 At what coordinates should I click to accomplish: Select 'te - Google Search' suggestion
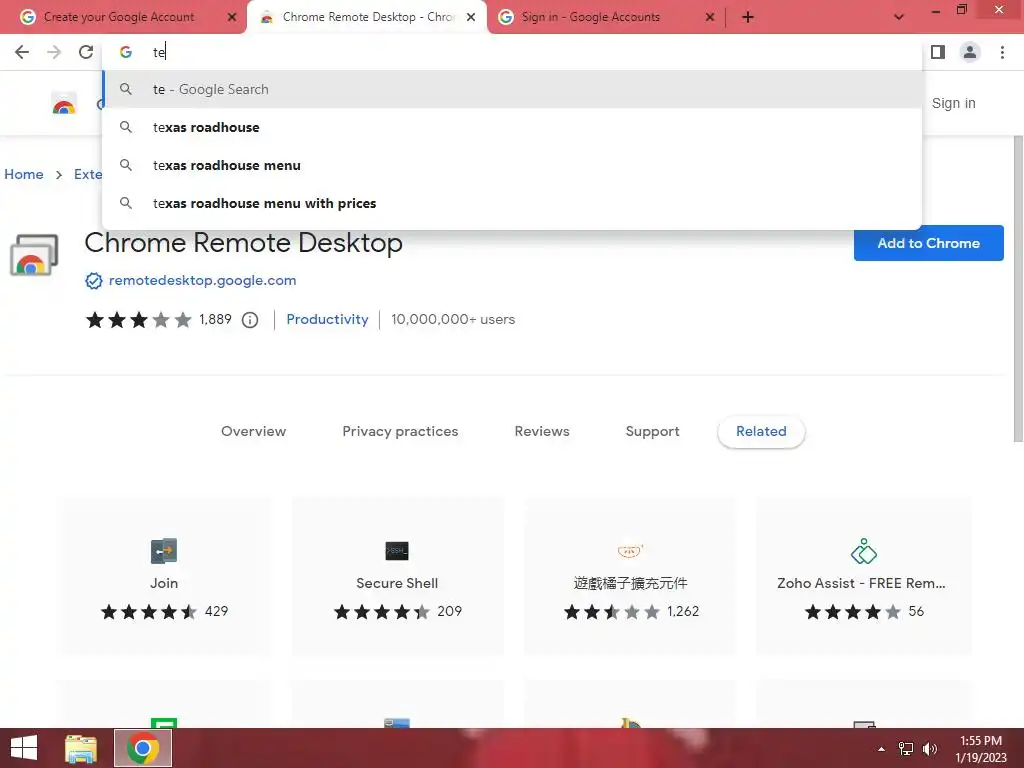512,89
